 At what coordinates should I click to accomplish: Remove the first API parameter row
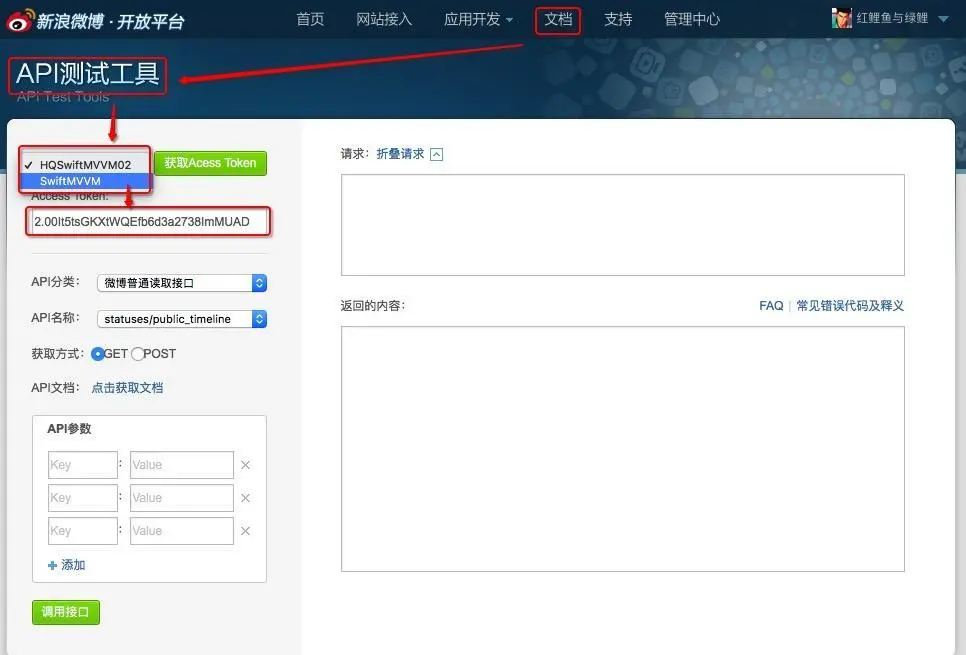coord(245,465)
